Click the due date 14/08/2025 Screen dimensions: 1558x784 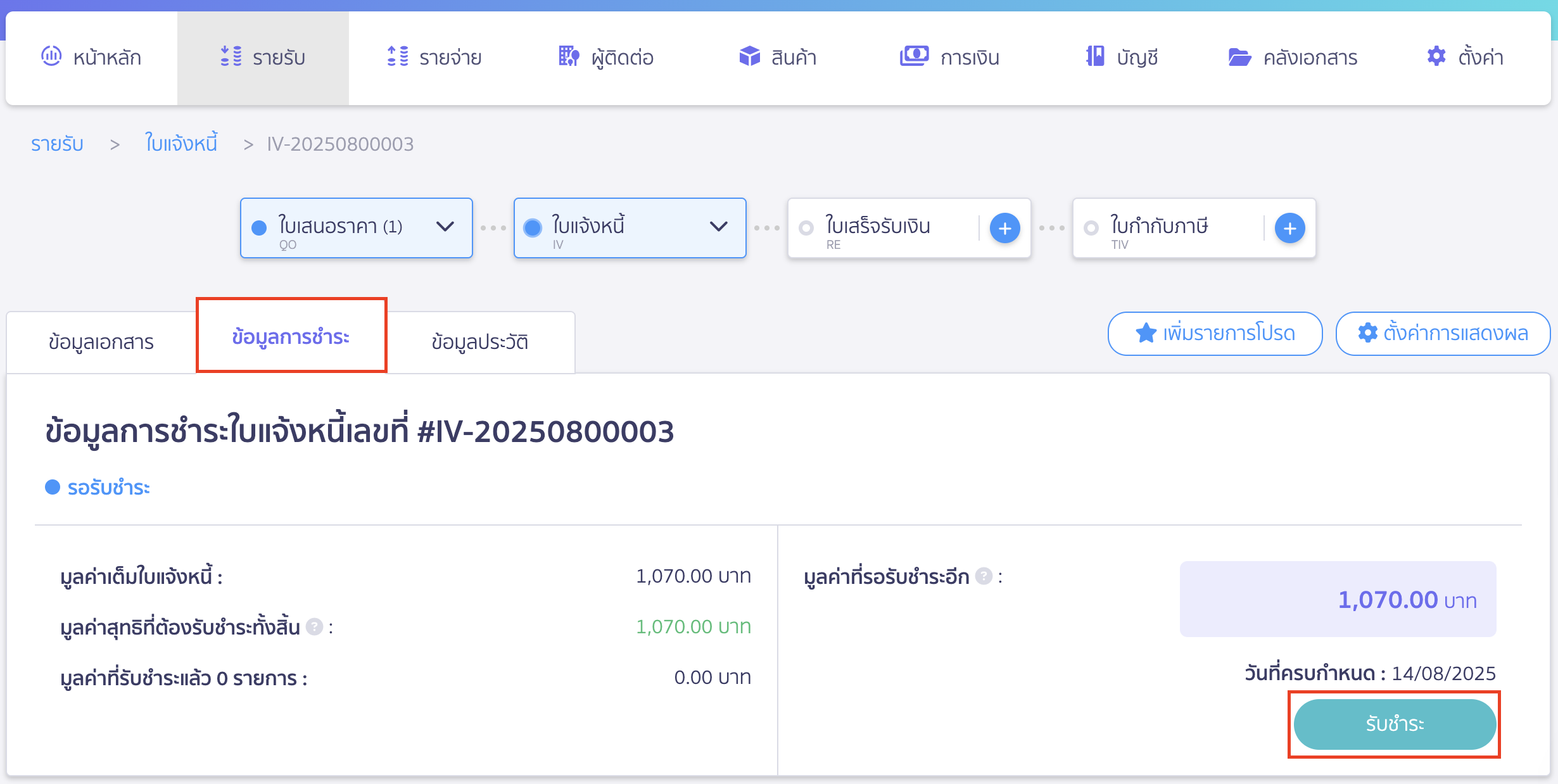point(1443,673)
